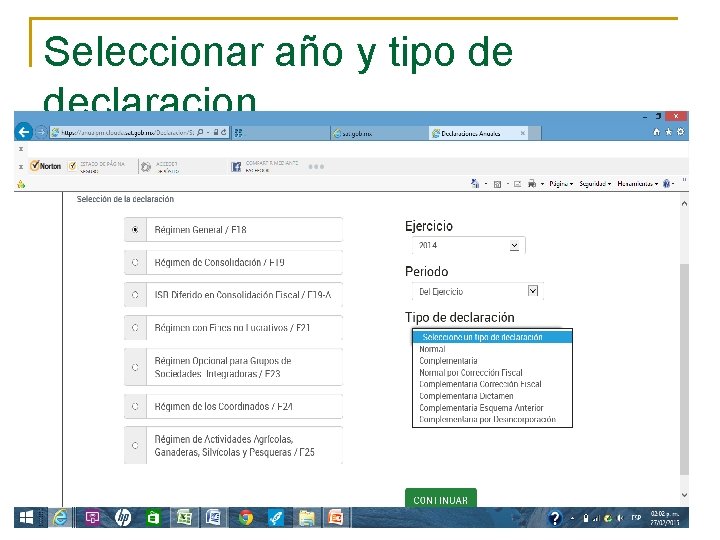This screenshot has height=540, width=720.
Task: Click the Norton toolbar three dots overflow
Action: click(x=316, y=167)
